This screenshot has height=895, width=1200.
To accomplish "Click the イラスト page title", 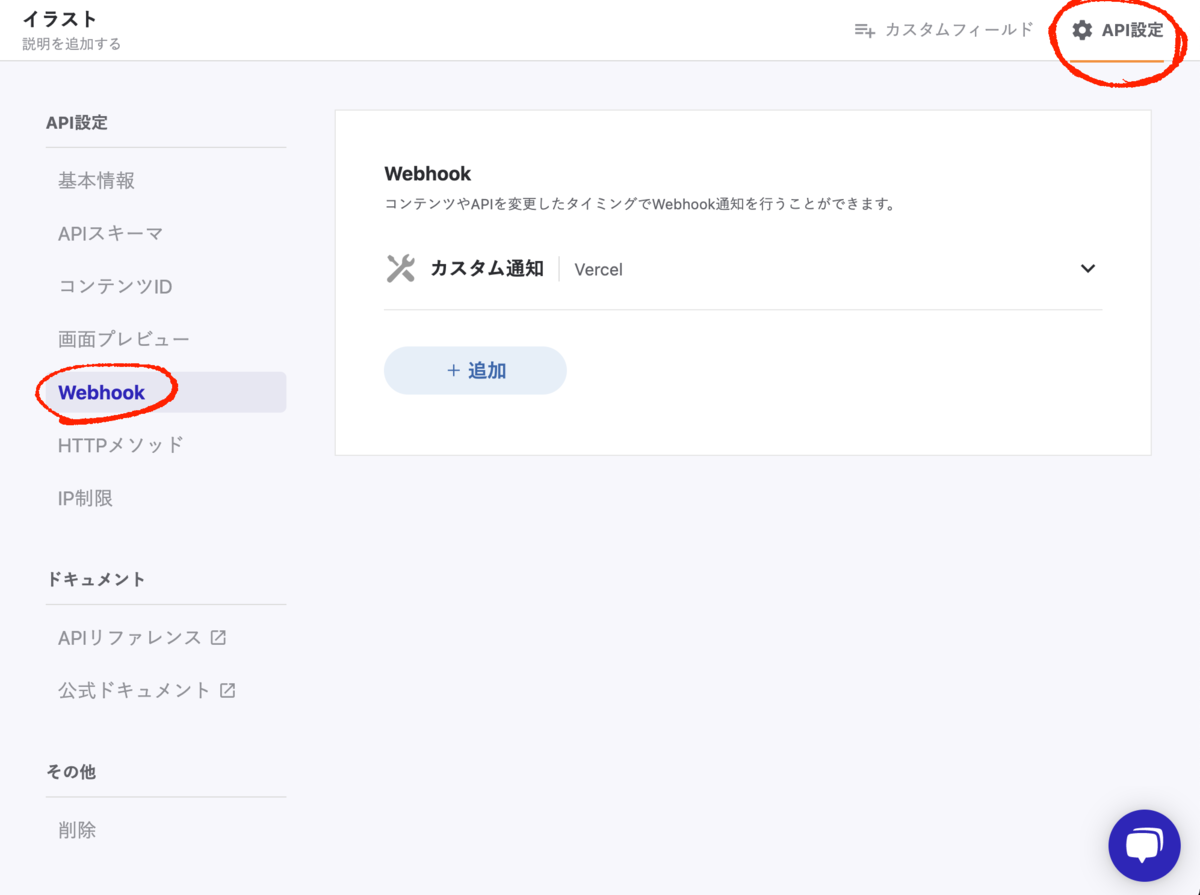I will pyautogui.click(x=60, y=19).
